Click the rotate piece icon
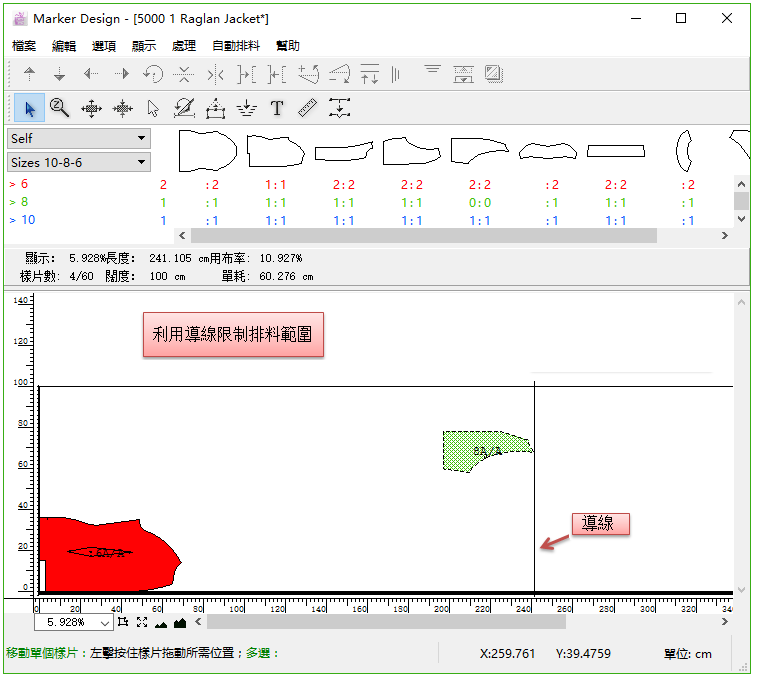 pyautogui.click(x=153, y=74)
